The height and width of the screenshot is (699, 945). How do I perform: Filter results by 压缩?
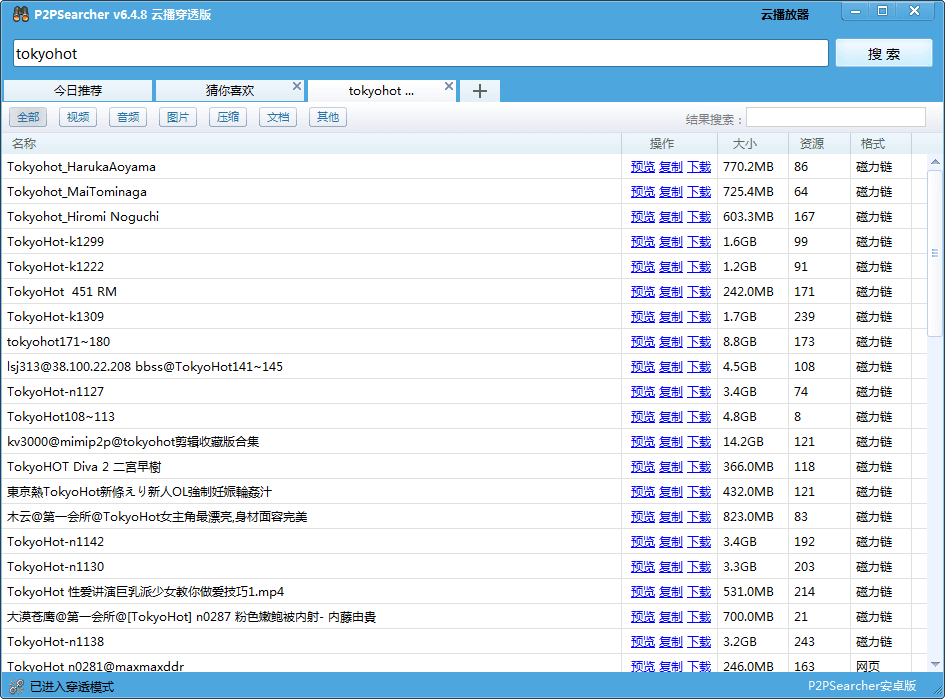coord(228,117)
